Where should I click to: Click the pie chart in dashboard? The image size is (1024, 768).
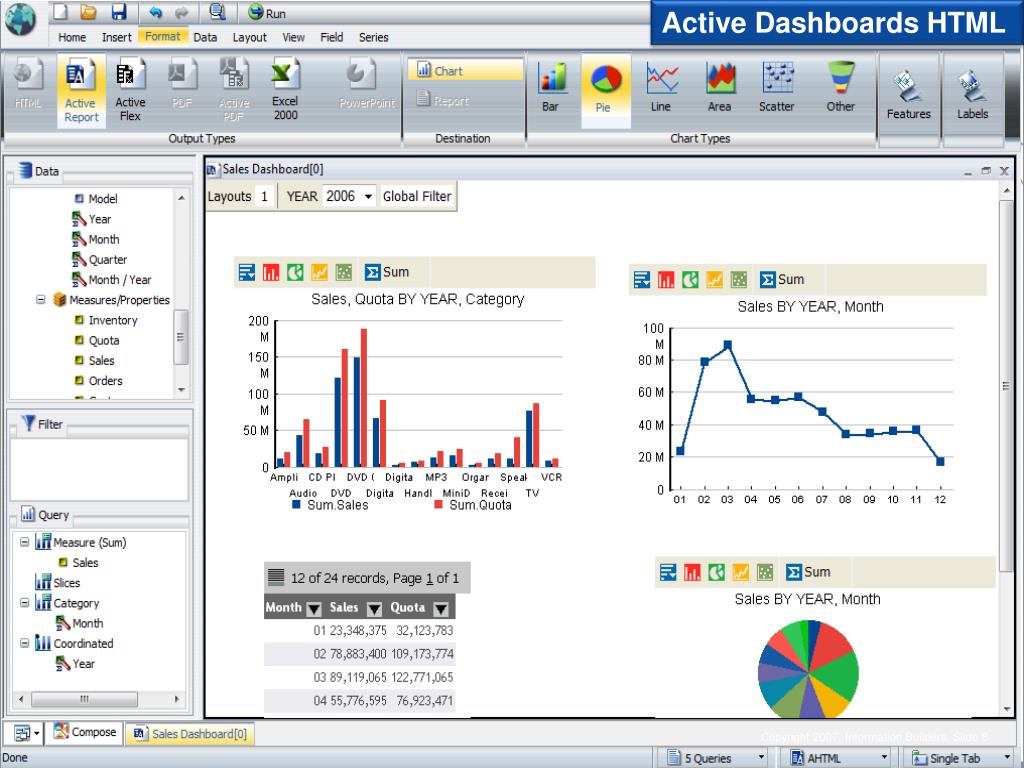point(808,670)
